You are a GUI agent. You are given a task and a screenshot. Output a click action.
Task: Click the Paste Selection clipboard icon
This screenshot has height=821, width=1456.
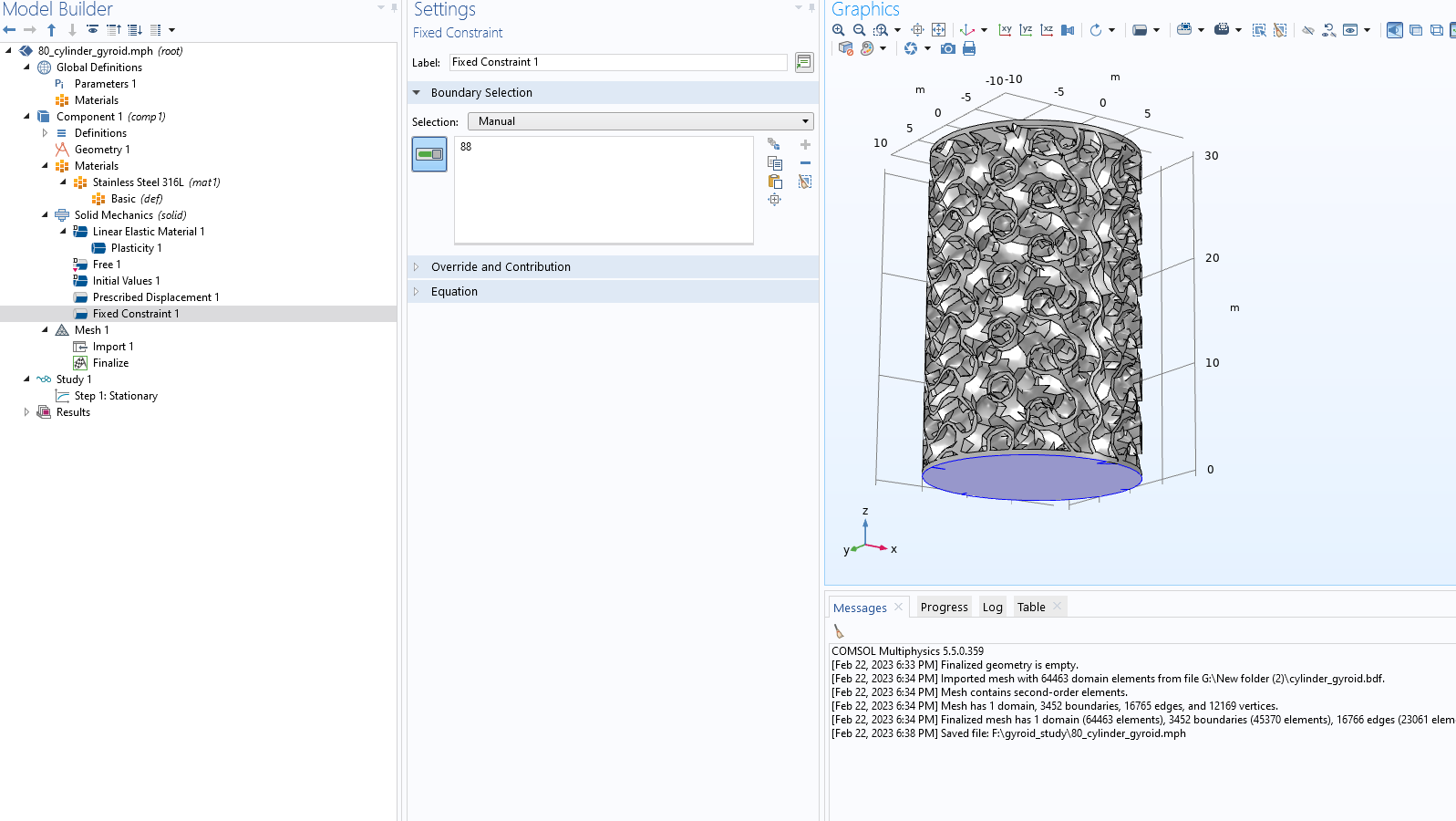tap(775, 182)
